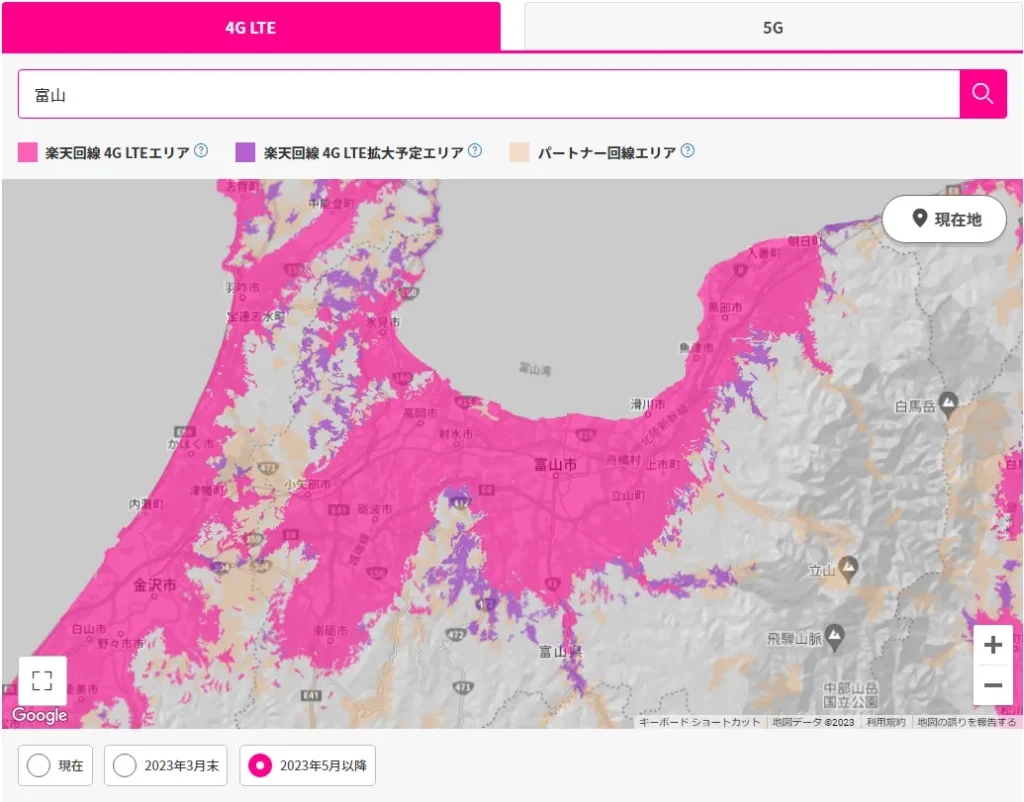Click the 金沢市 label on the map
Viewport: 1024px width, 802px height.
click(x=155, y=585)
